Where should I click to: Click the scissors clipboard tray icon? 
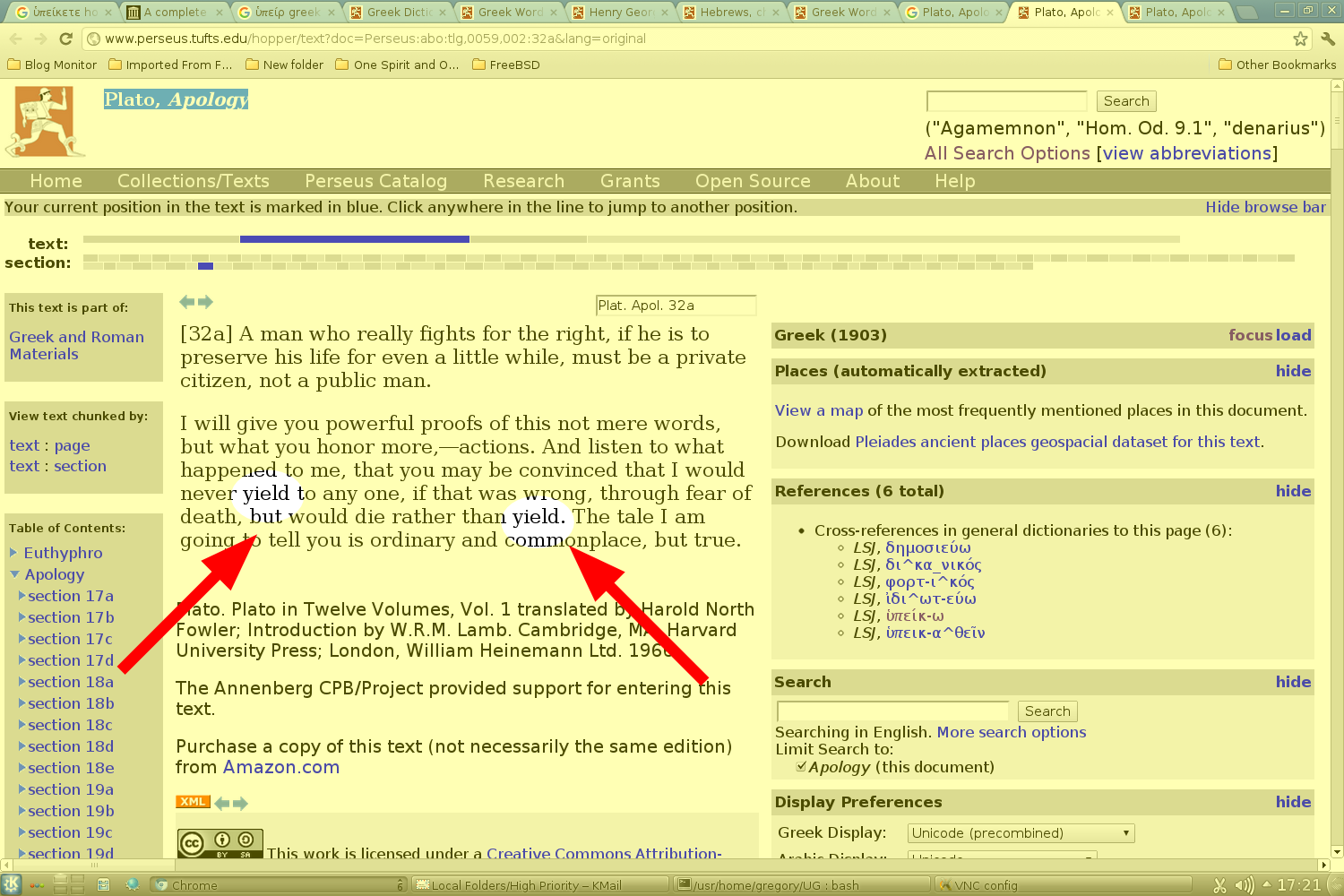point(1219,885)
